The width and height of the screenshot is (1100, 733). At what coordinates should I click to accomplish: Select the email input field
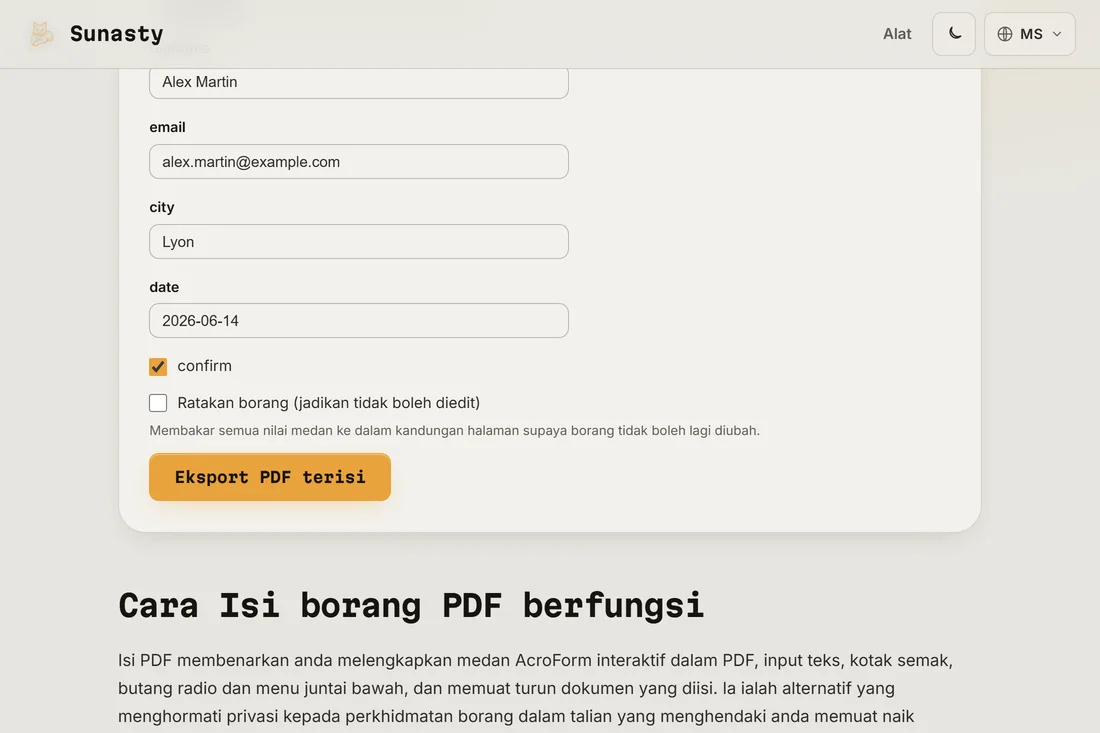[358, 161]
